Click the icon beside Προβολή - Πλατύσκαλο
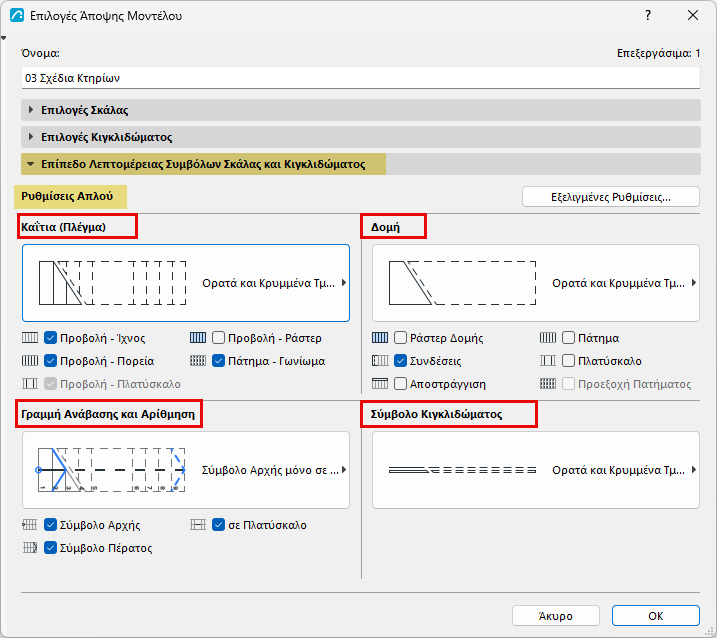Viewport: 717px width, 638px height. pyautogui.click(x=30, y=384)
